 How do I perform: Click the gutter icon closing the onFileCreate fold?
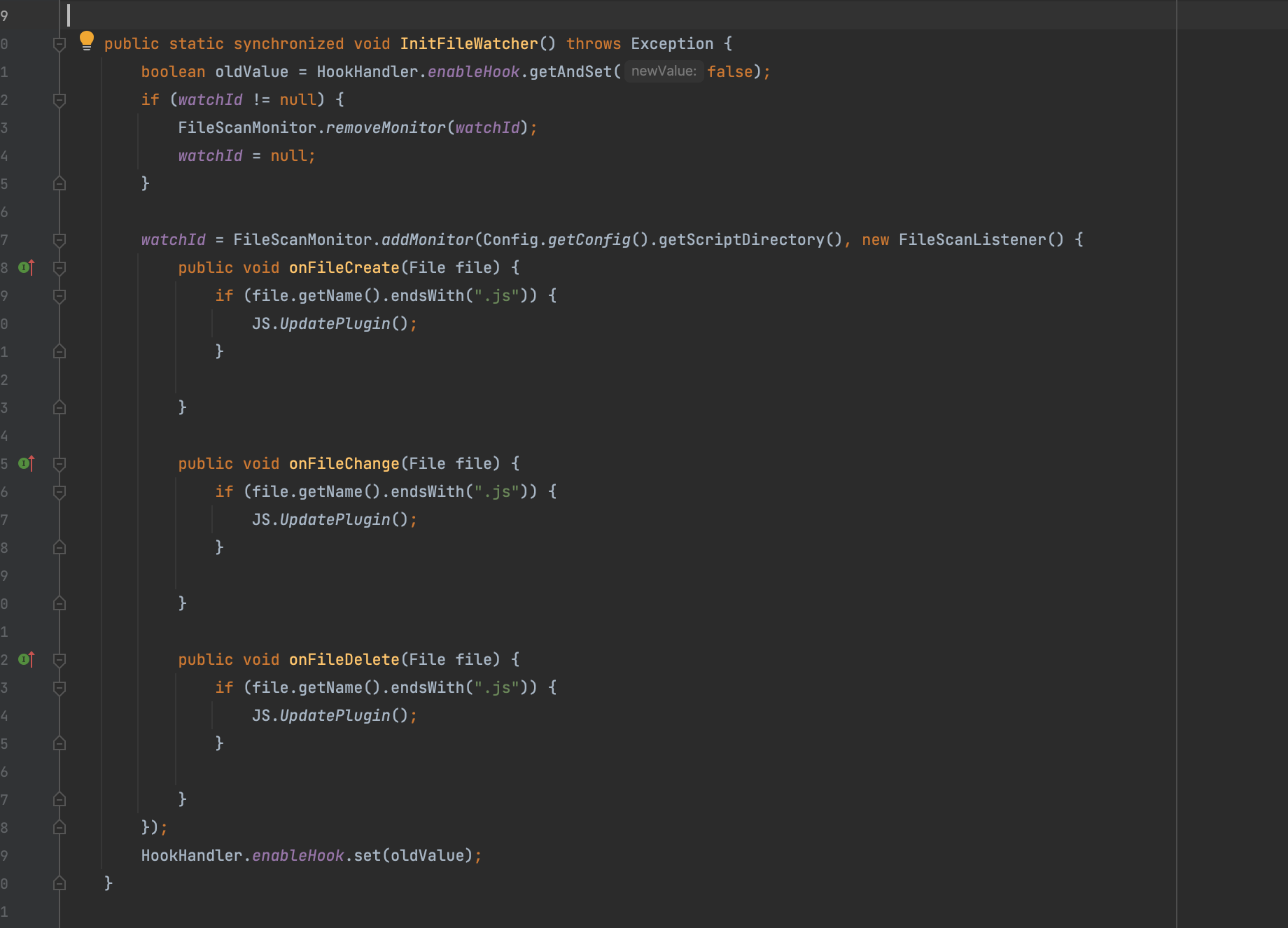(x=59, y=407)
